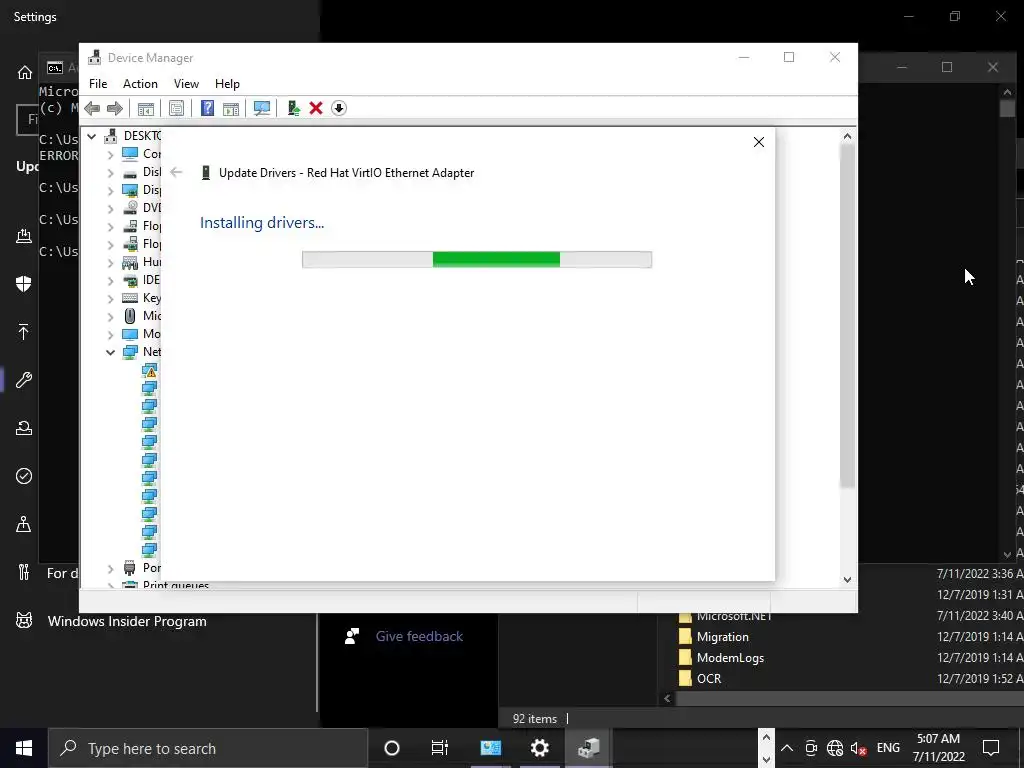Click Command Prompt scrollbar down arrow
The image size is (1024, 768).
[x=1007, y=554]
